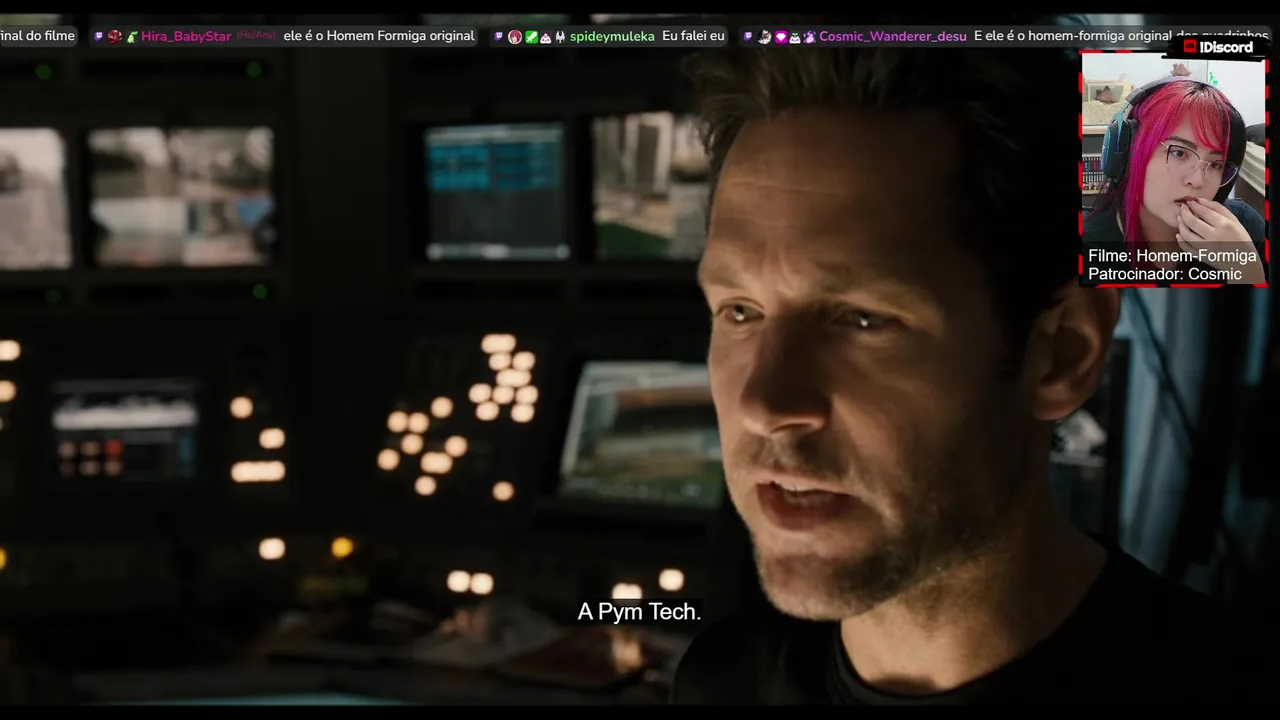
Task: Click the 'Patrocinador: Cosmic' text
Action: 1165,274
